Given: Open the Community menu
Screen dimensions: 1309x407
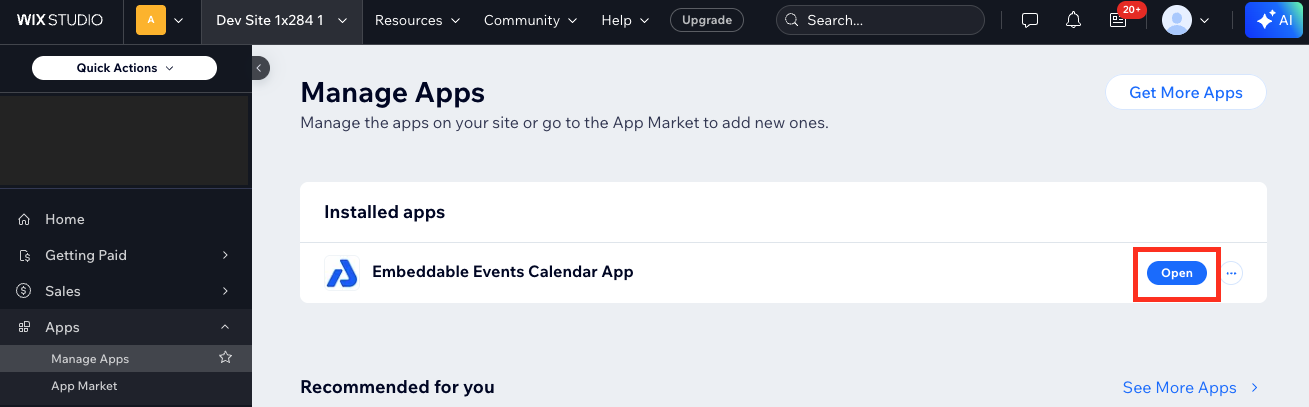Looking at the screenshot, I should (x=530, y=20).
